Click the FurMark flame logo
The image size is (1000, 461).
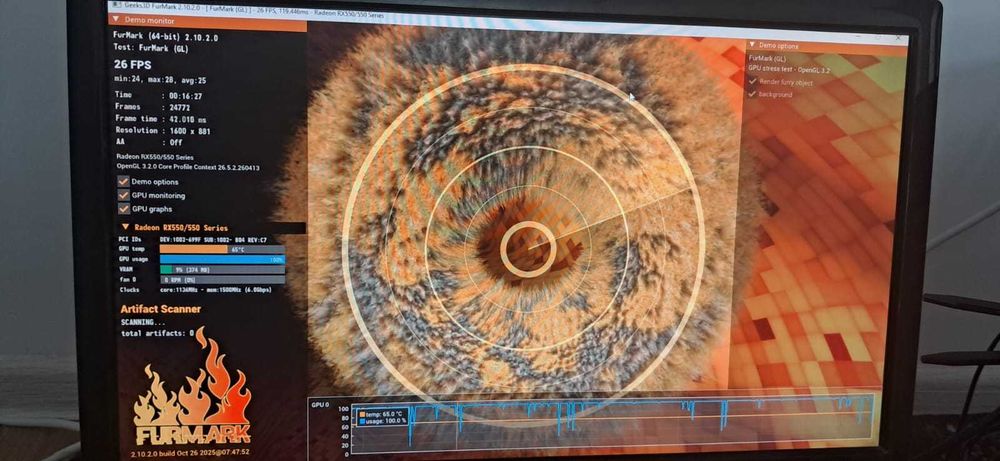[x=192, y=387]
